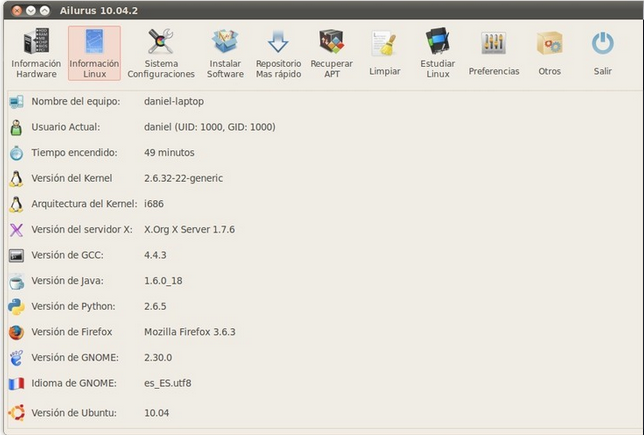Click the Salir power button

click(603, 53)
